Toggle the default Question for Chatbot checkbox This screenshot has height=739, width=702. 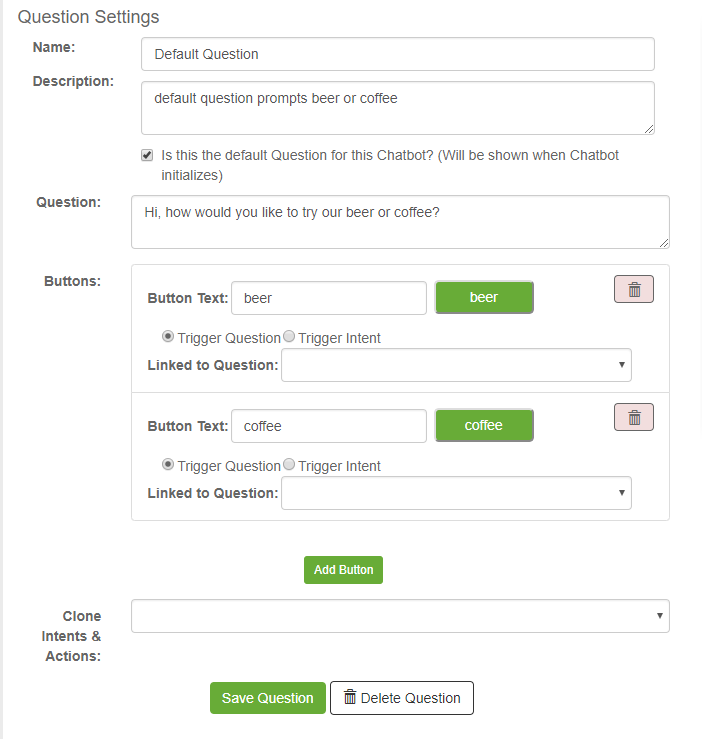[x=147, y=155]
